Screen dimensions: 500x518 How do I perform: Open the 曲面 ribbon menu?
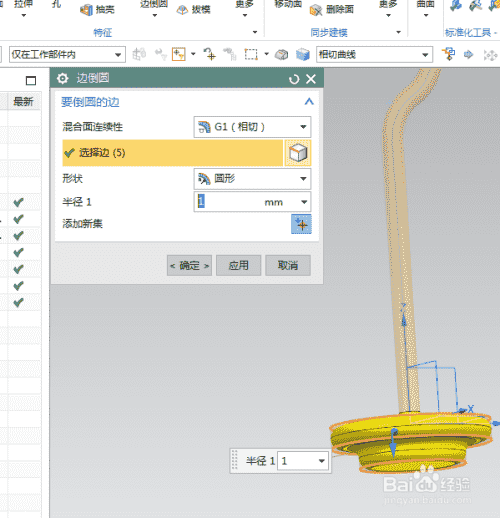click(x=426, y=9)
